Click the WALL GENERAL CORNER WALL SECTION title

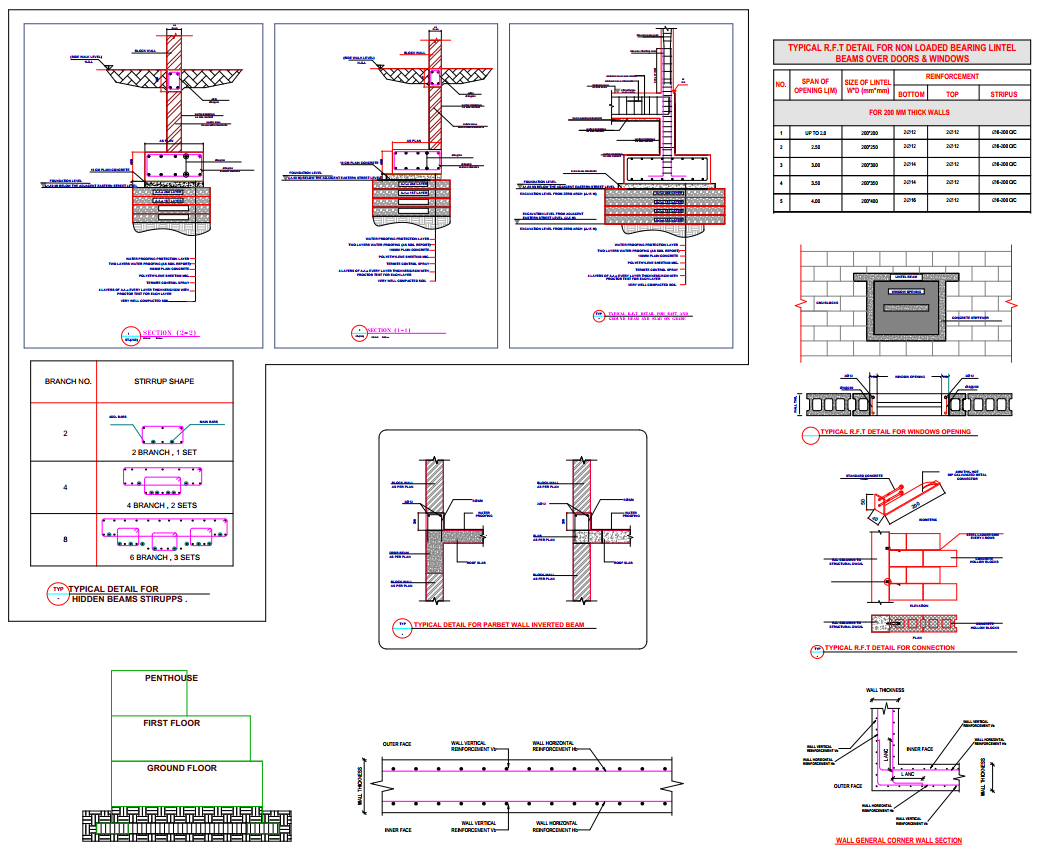(898, 841)
